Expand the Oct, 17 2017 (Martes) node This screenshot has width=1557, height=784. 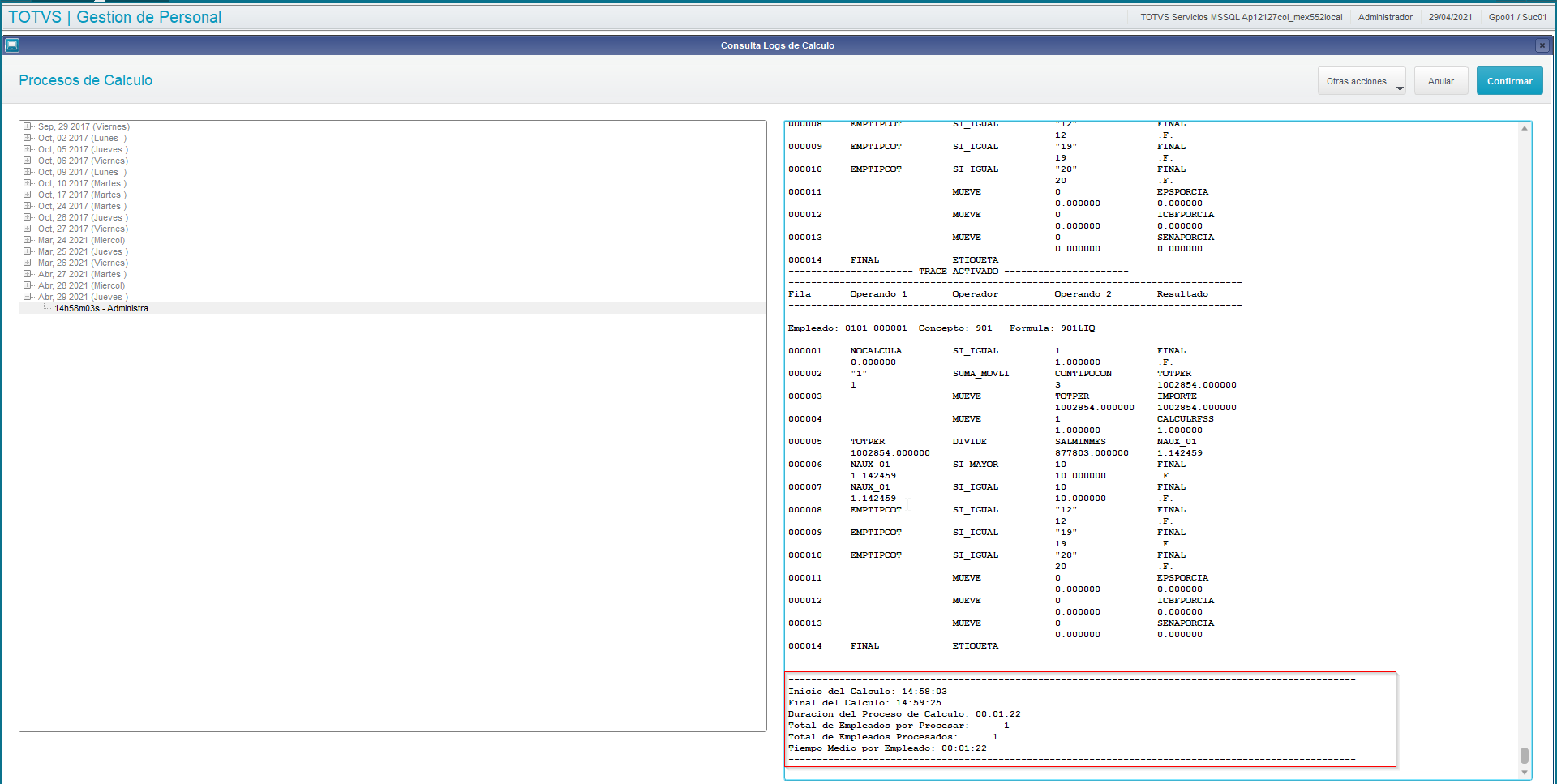pyautogui.click(x=28, y=195)
